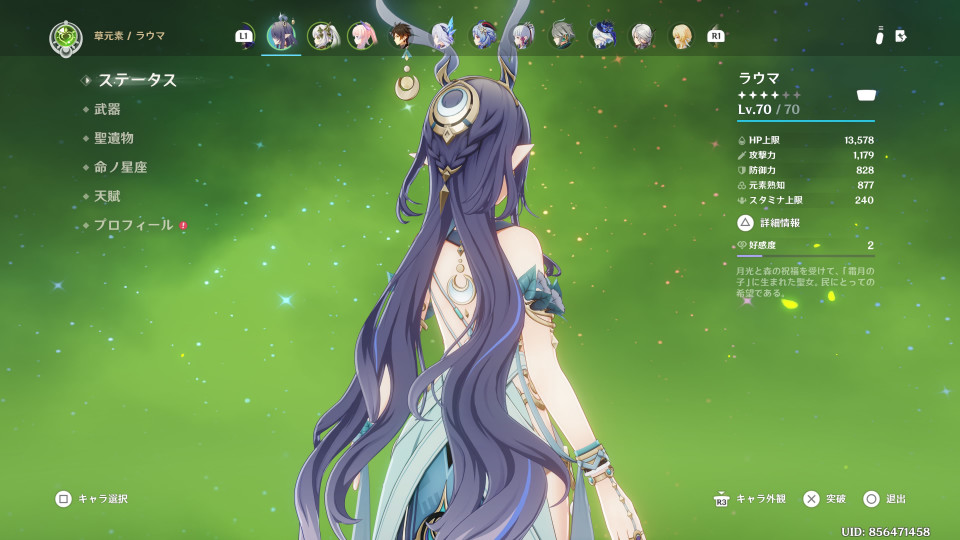Click the 草元素 / ラウマ breadcrumb text
This screenshot has width=960, height=540.
tap(129, 36)
